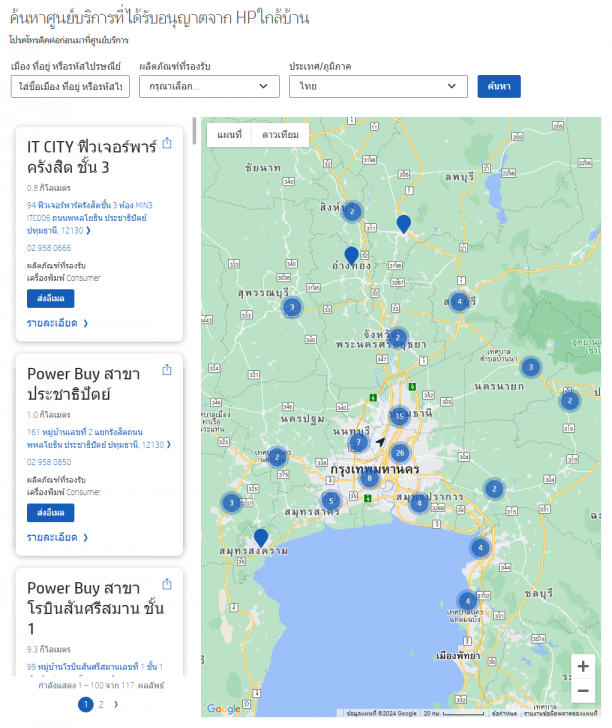This screenshot has width=612, height=728.
Task: Open the cluster of 3 west of สมุทรสาคร
Action: (x=231, y=502)
